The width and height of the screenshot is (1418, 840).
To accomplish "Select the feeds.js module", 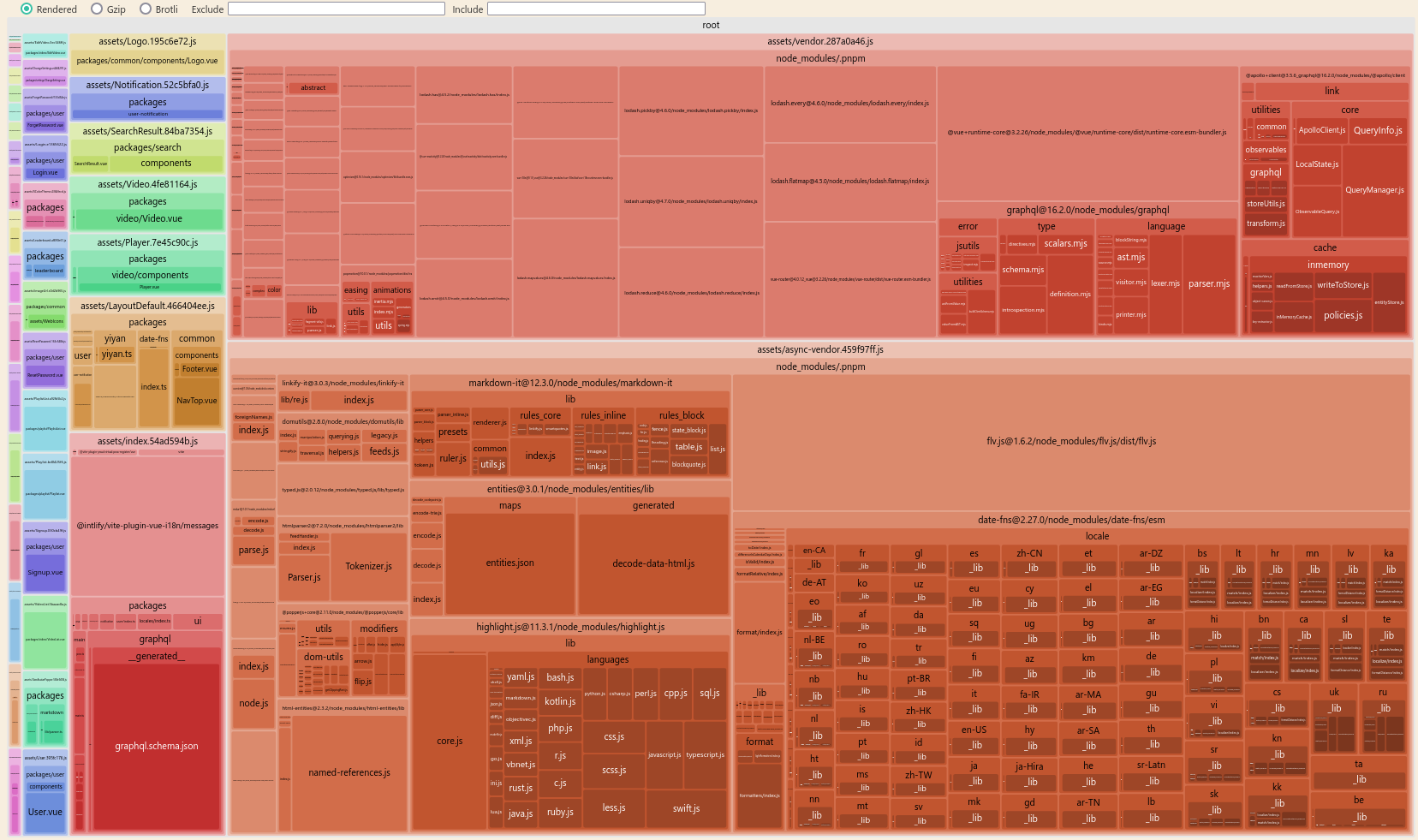I will click(384, 451).
